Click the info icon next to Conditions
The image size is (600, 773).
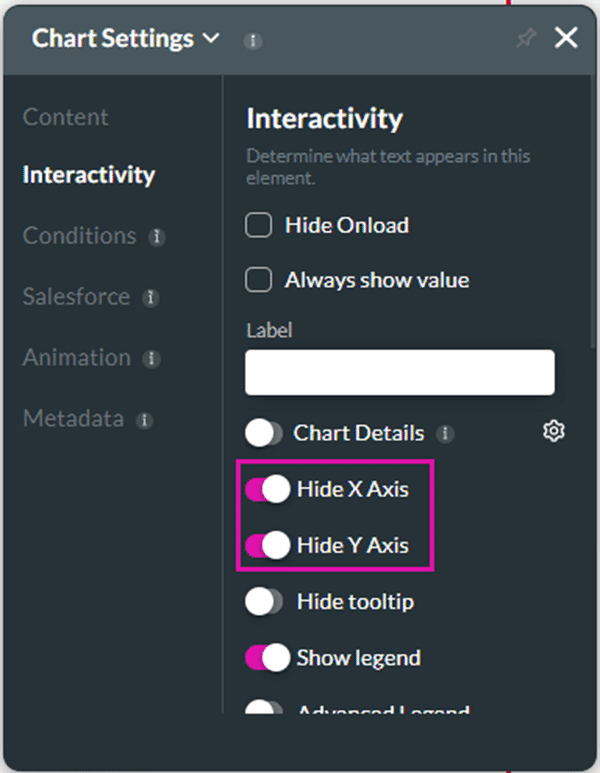click(x=156, y=237)
